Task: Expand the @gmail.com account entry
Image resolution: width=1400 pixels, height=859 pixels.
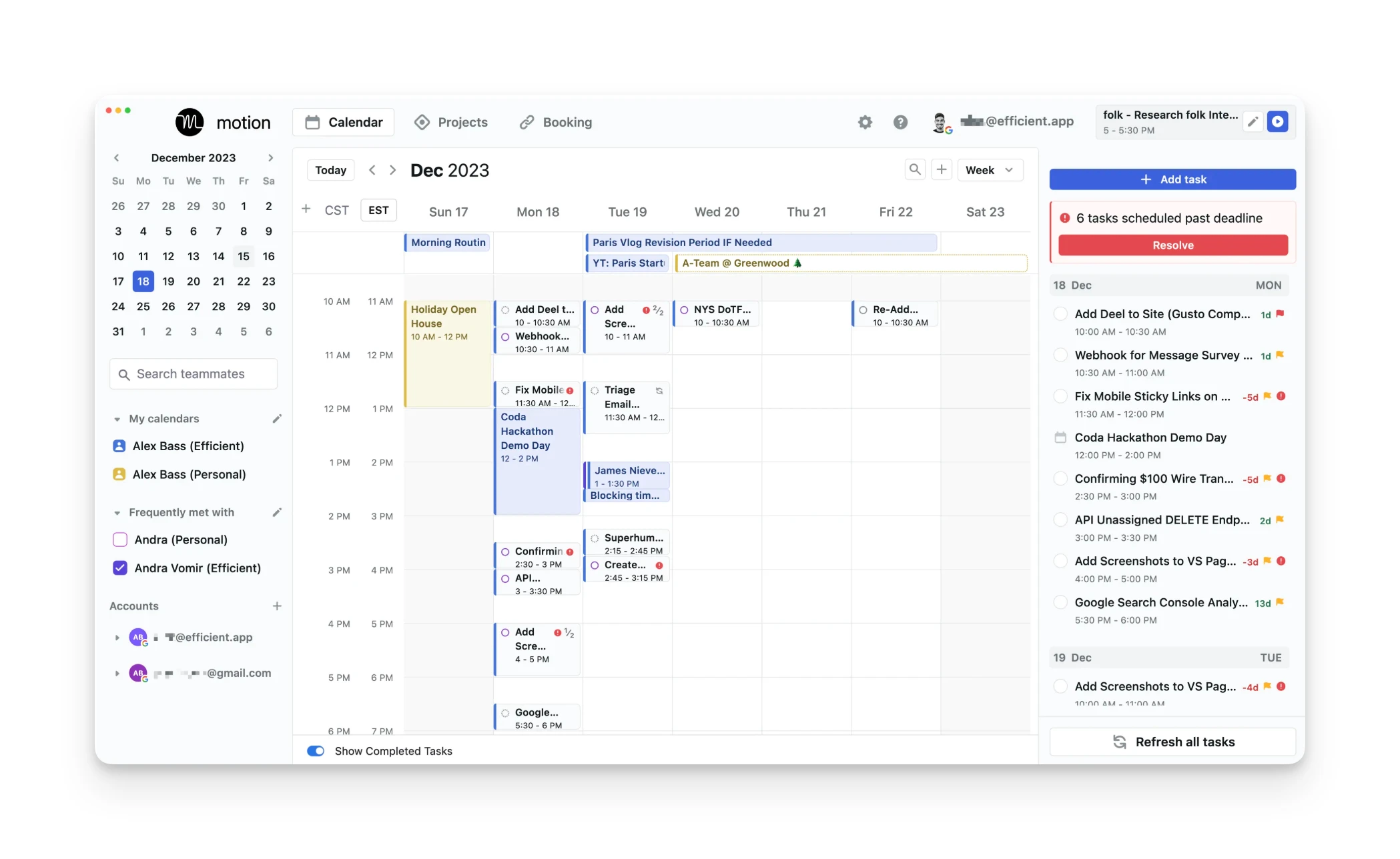Action: [117, 674]
